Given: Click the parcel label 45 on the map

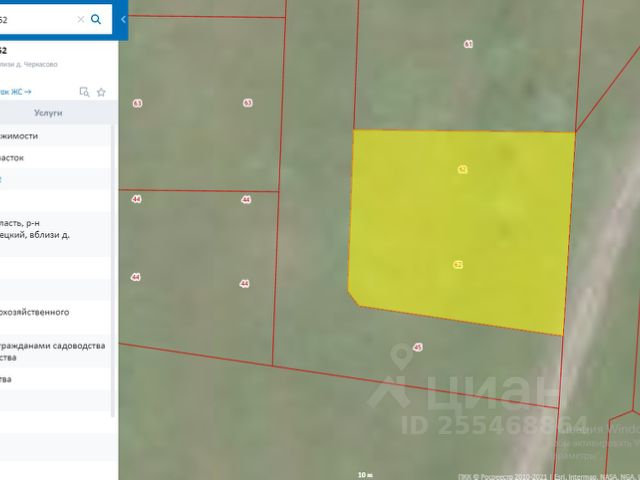Looking at the screenshot, I should pos(418,348).
